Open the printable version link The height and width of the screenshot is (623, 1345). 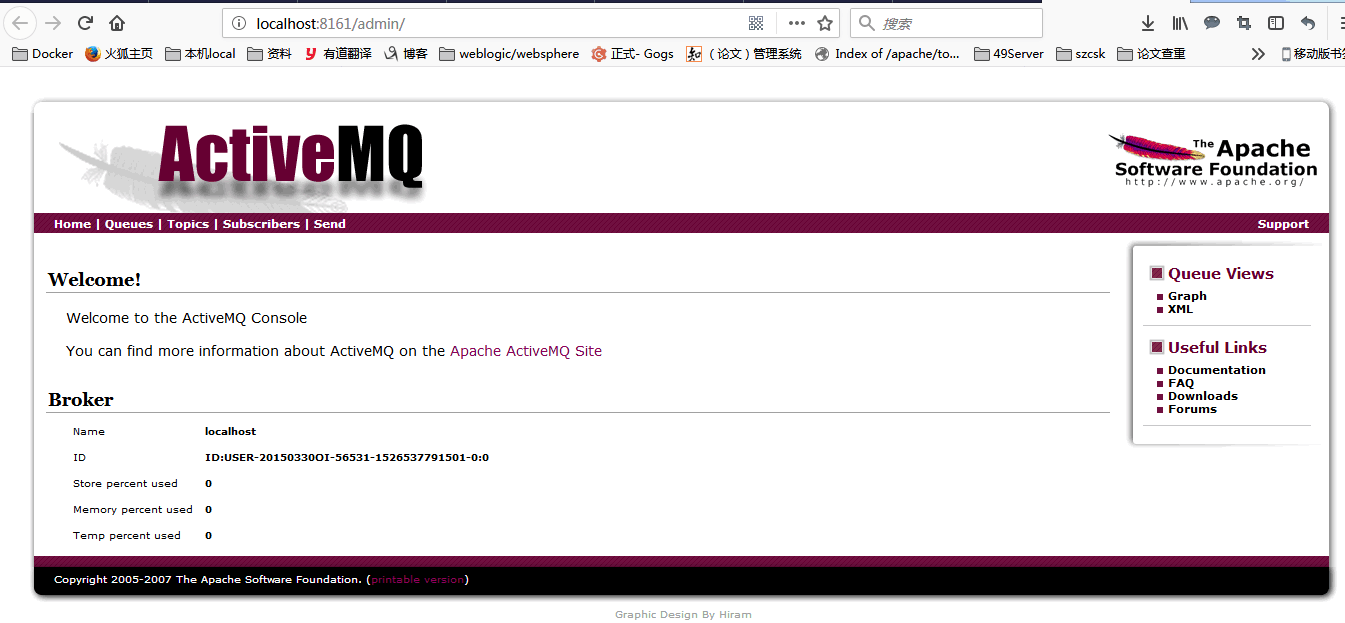pyautogui.click(x=418, y=580)
